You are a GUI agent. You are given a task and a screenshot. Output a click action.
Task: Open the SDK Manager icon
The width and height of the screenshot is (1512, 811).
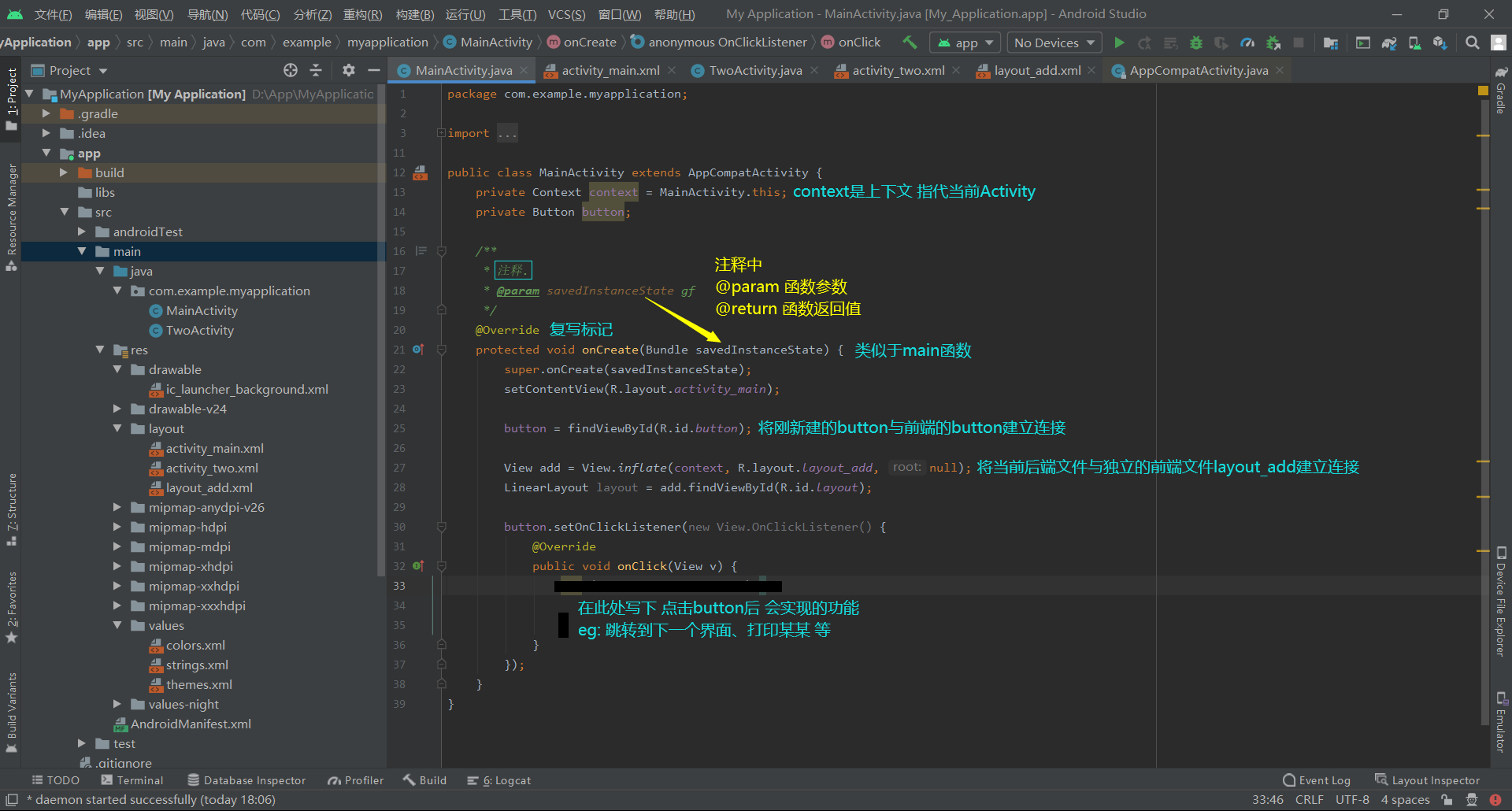(1440, 43)
